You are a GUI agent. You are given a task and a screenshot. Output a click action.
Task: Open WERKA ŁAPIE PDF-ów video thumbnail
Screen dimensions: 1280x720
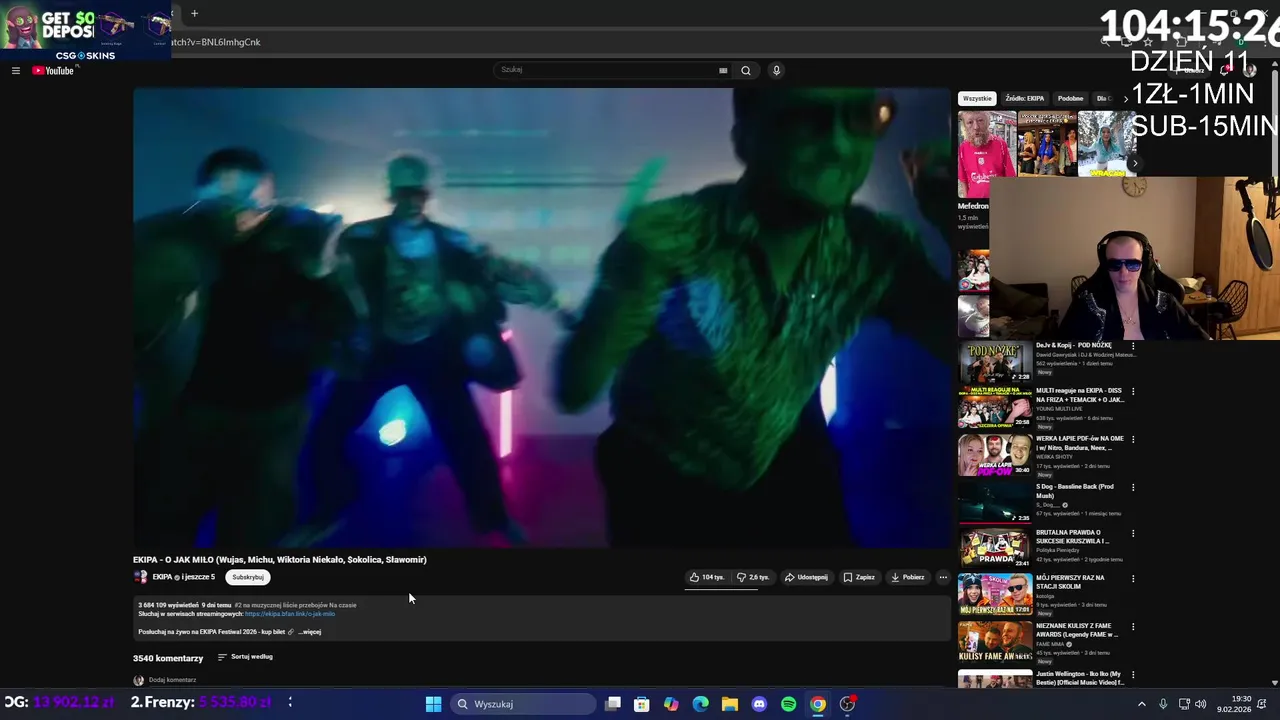995,455
